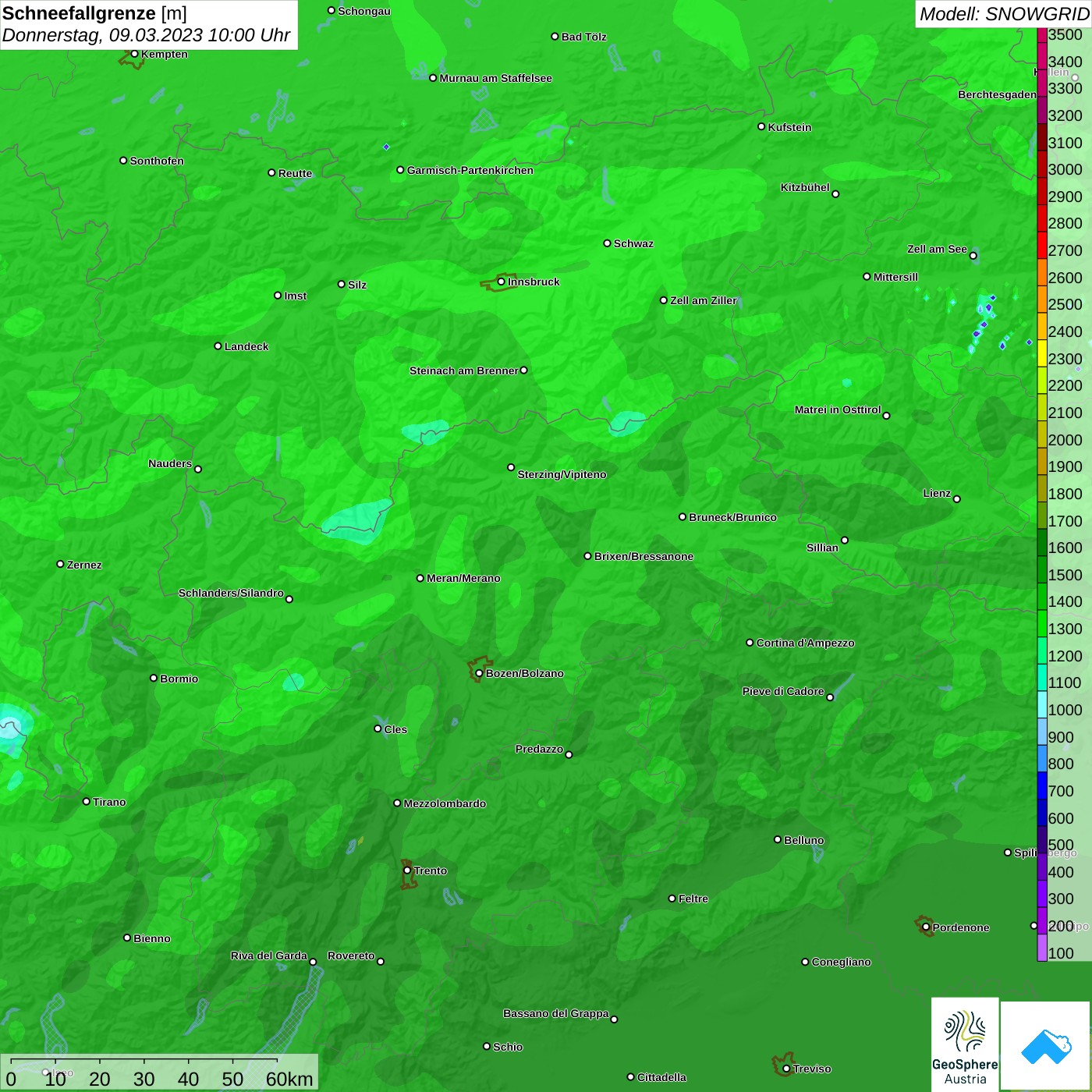
Task: Click the Sillian location dot
Action: coord(844,540)
